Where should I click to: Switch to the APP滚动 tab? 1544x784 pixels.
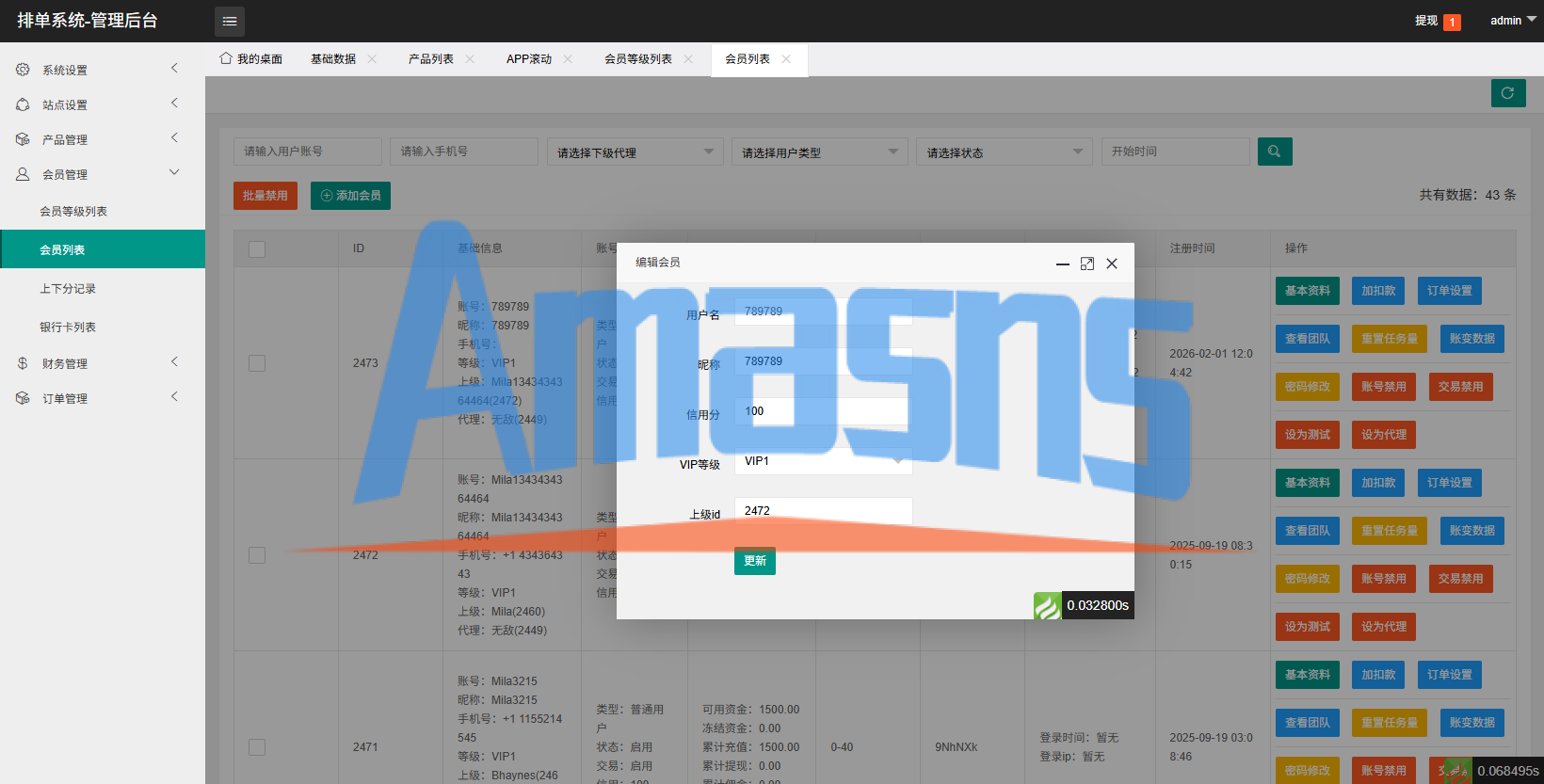[x=529, y=59]
